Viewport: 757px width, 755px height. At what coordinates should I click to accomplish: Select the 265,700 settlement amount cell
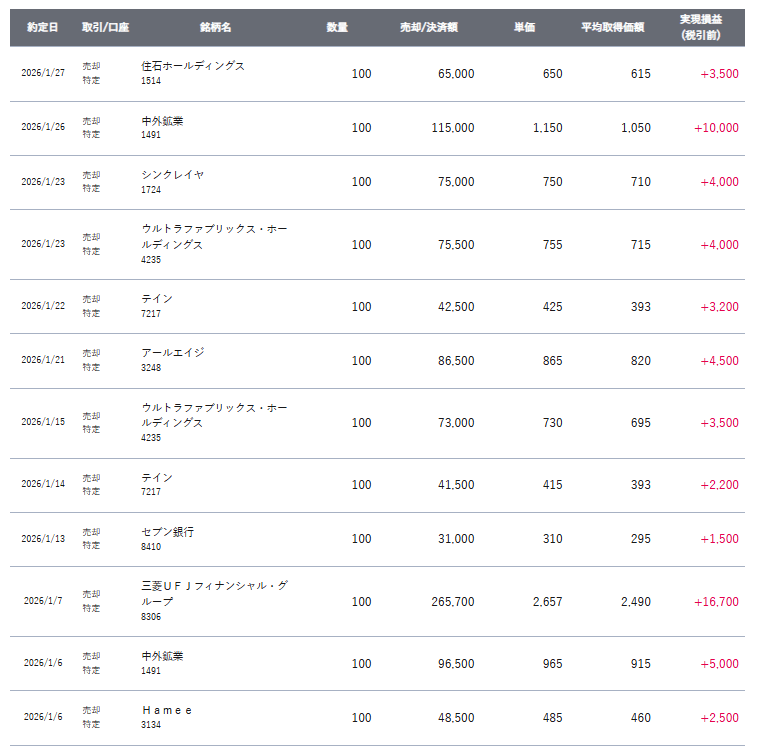[x=450, y=602]
